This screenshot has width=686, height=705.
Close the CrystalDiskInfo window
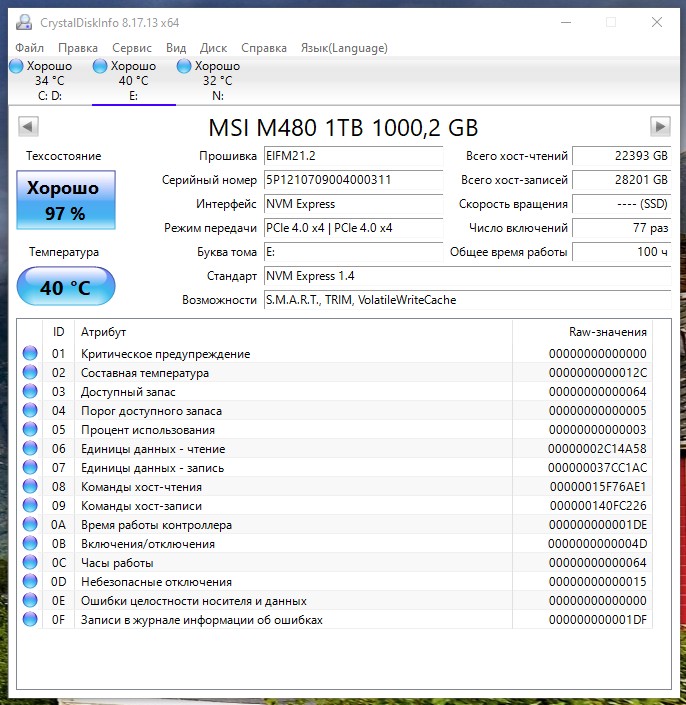tap(657, 22)
